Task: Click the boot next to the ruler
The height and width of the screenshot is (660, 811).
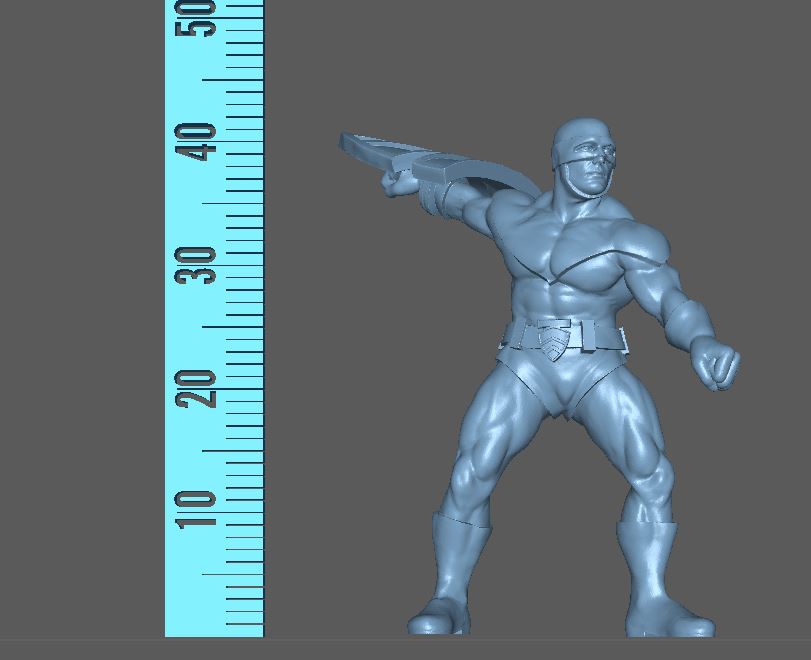Action: coord(450,580)
